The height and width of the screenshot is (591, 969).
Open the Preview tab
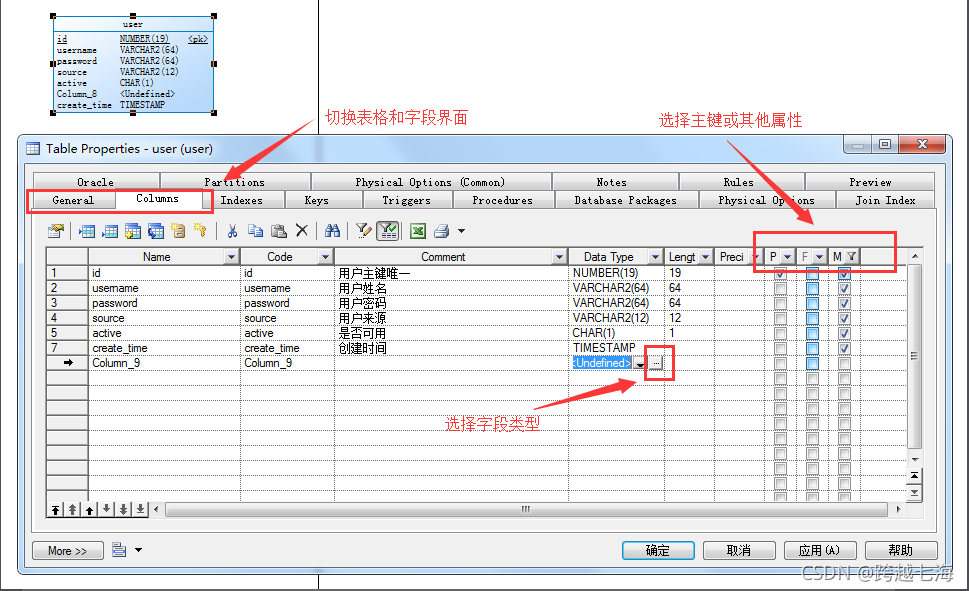point(870,182)
